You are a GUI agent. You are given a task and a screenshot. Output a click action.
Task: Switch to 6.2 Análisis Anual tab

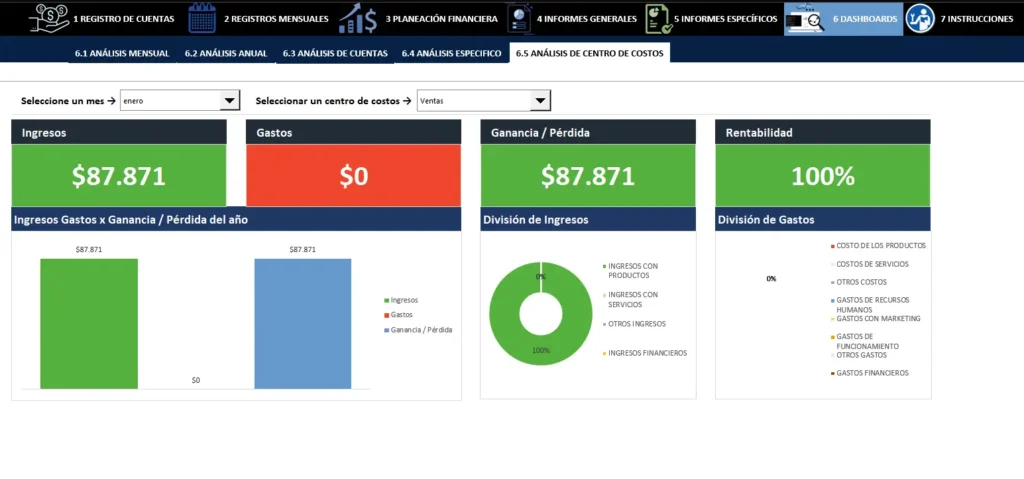tap(226, 53)
